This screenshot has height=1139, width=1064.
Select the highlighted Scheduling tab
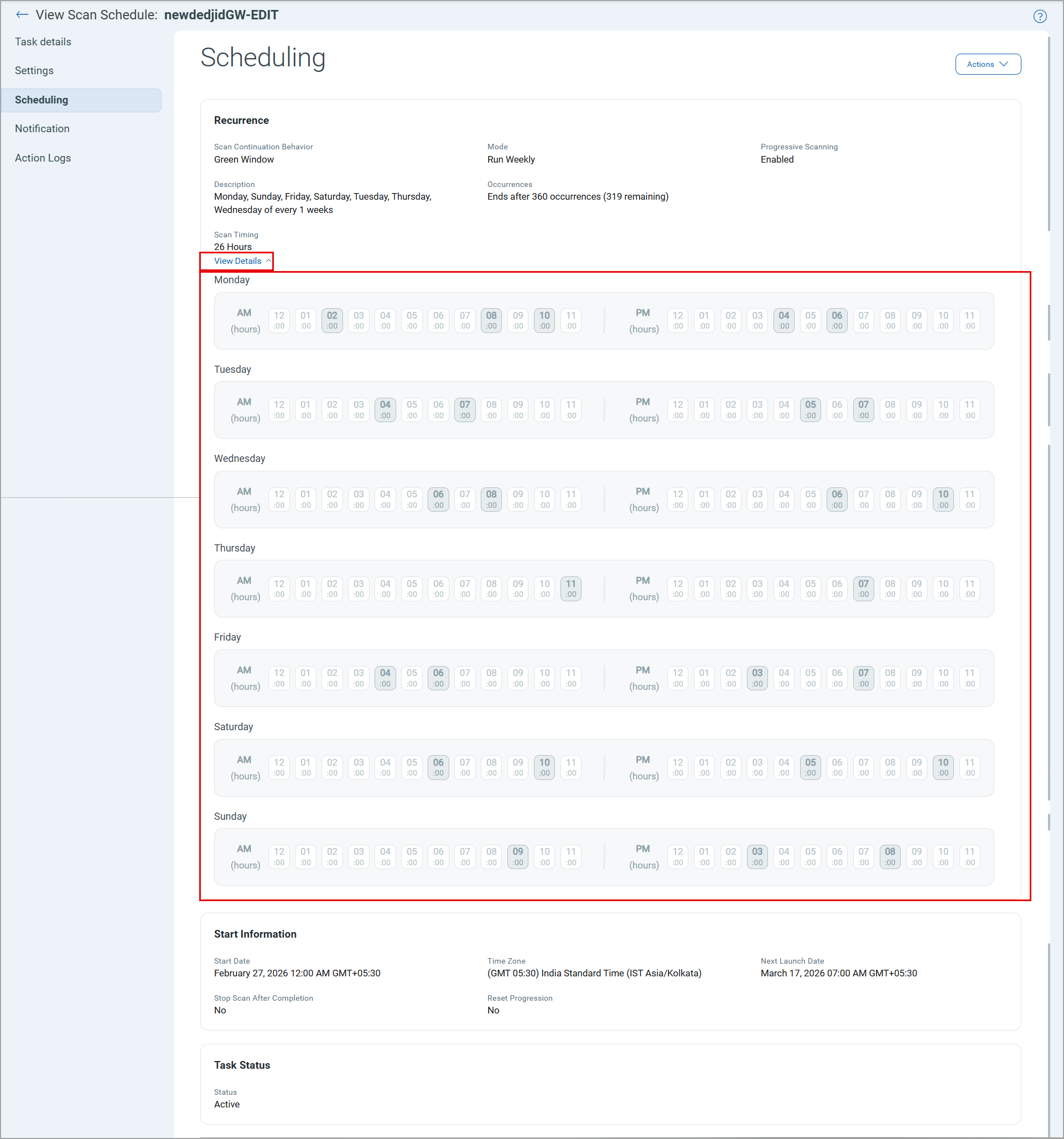(41, 100)
